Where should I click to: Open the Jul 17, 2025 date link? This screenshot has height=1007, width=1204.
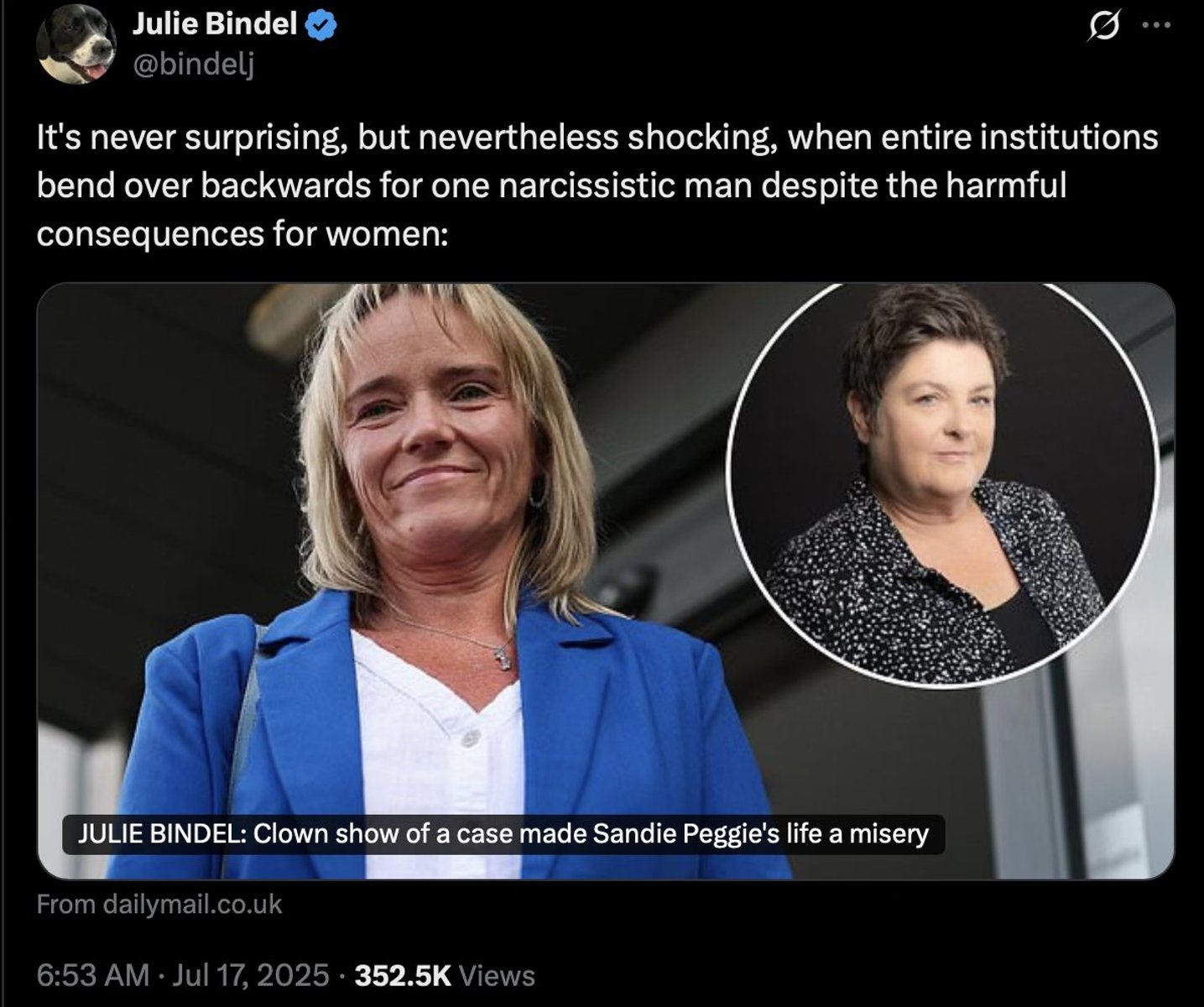[x=250, y=975]
